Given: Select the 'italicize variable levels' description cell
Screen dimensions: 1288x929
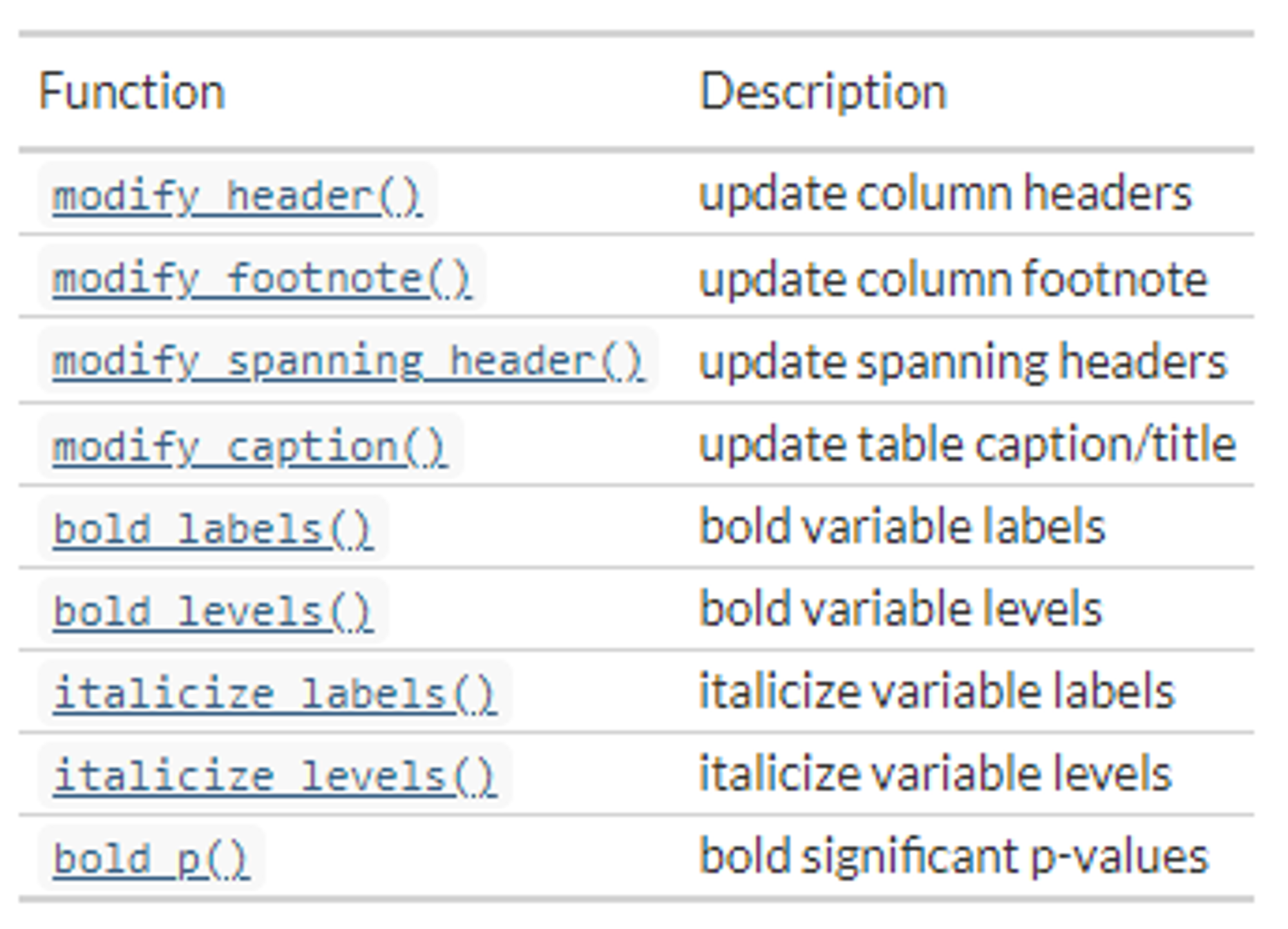Looking at the screenshot, I should (936, 774).
